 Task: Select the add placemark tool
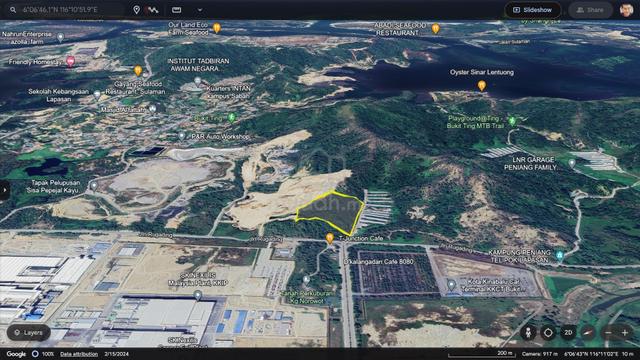pyautogui.click(x=136, y=10)
